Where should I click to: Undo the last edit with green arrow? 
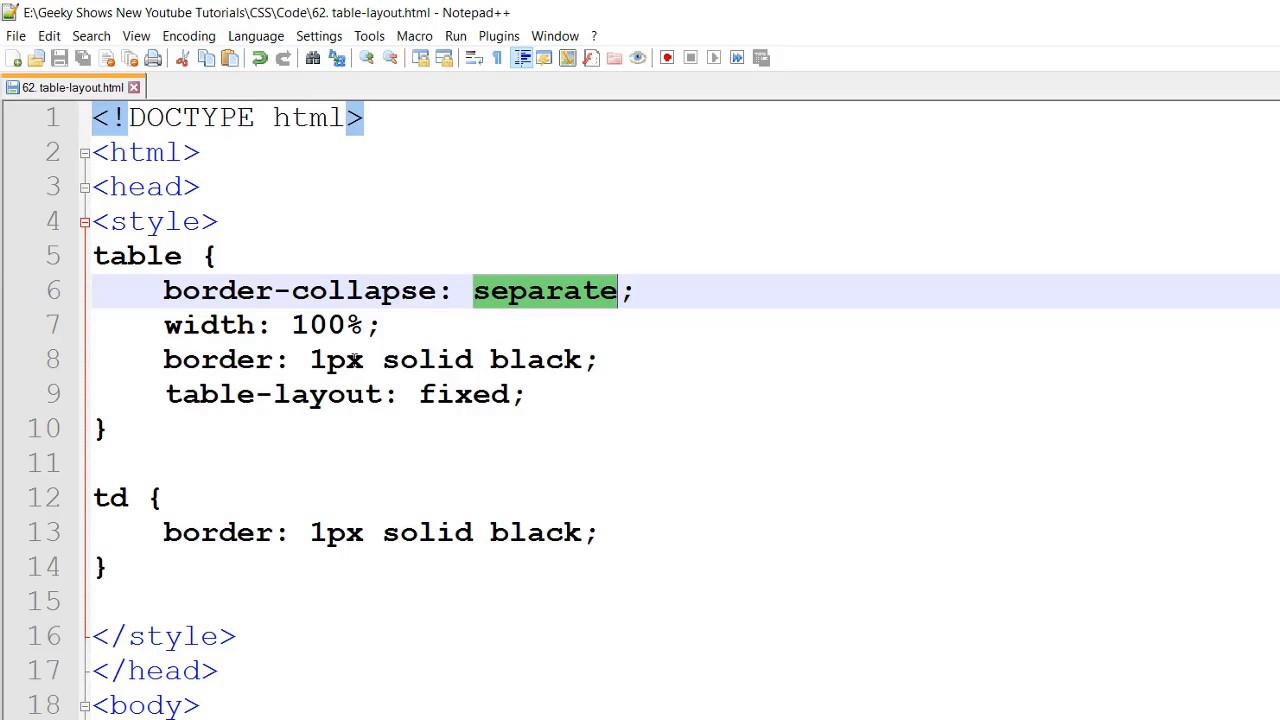[x=259, y=58]
